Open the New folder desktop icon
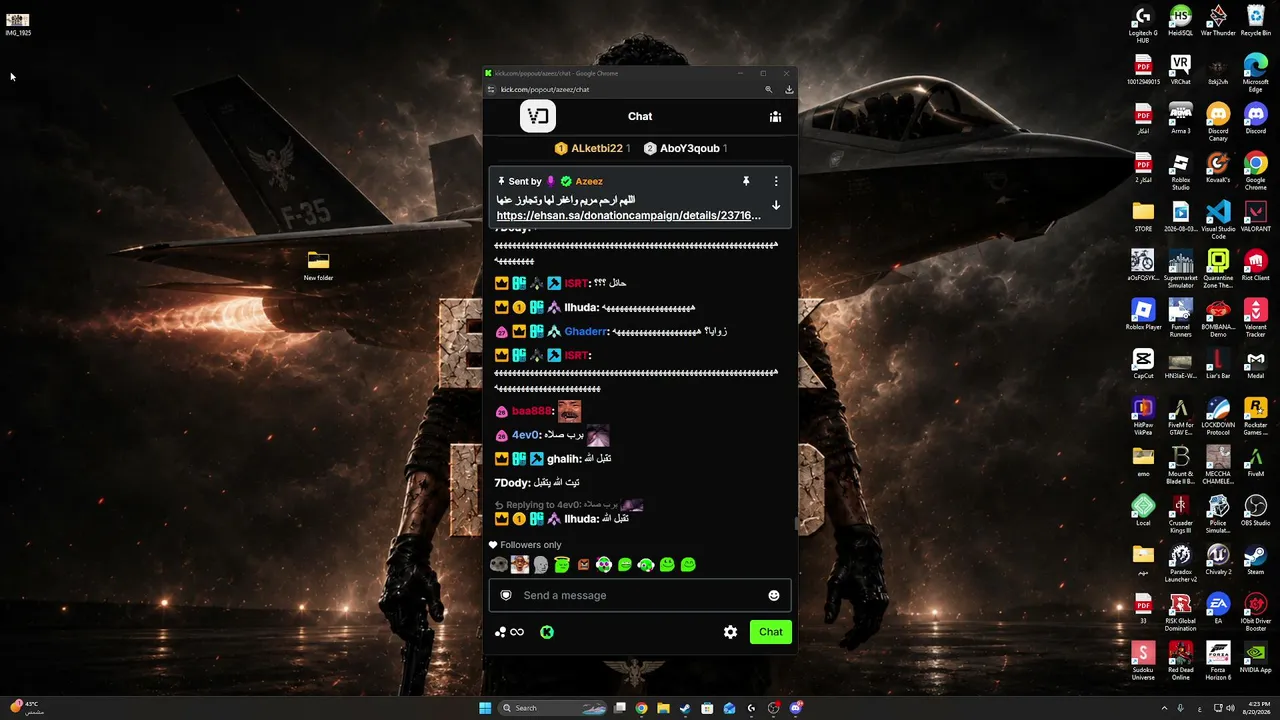 pos(318,266)
